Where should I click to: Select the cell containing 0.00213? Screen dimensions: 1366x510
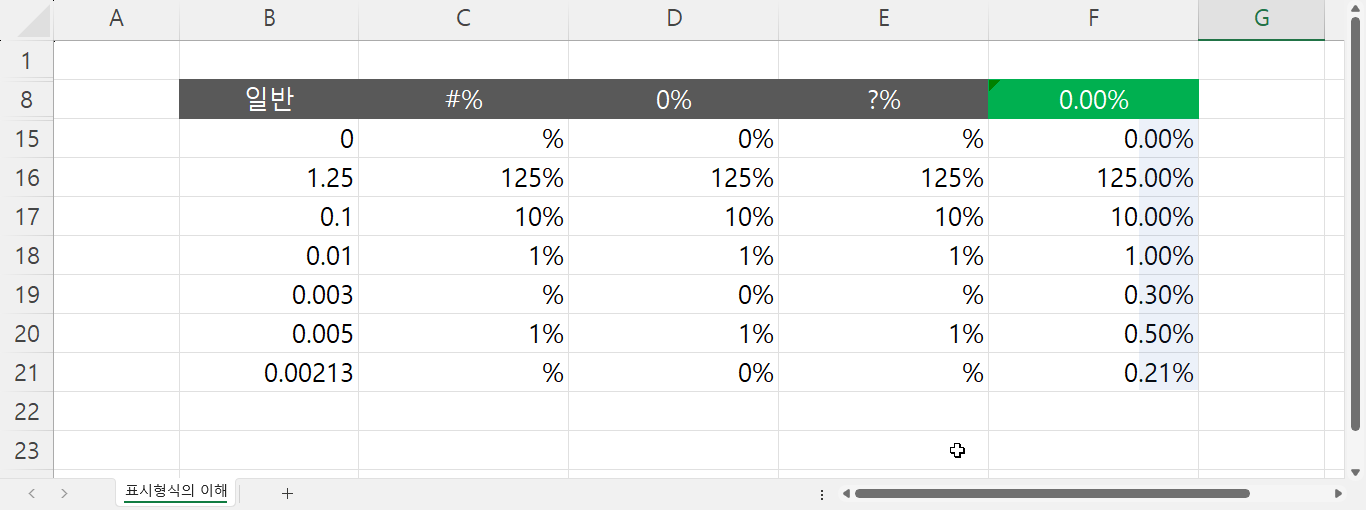pos(268,373)
